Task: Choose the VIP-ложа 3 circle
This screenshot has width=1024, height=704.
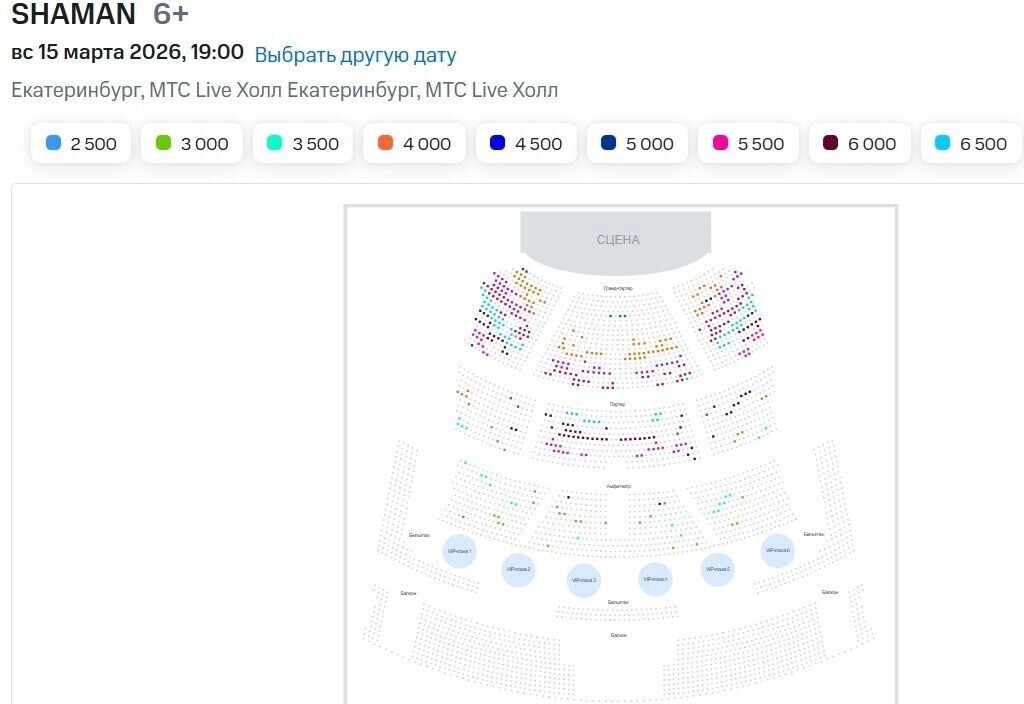Action: coord(583,580)
